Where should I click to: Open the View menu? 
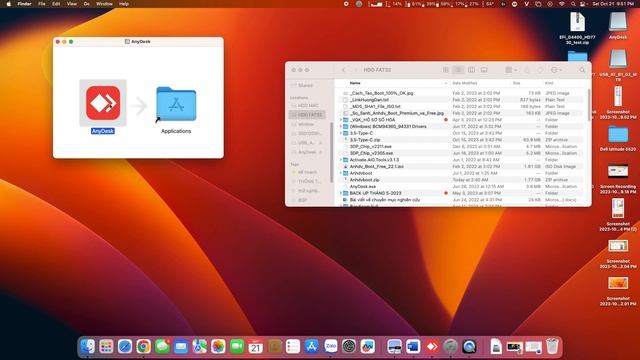pyautogui.click(x=71, y=4)
